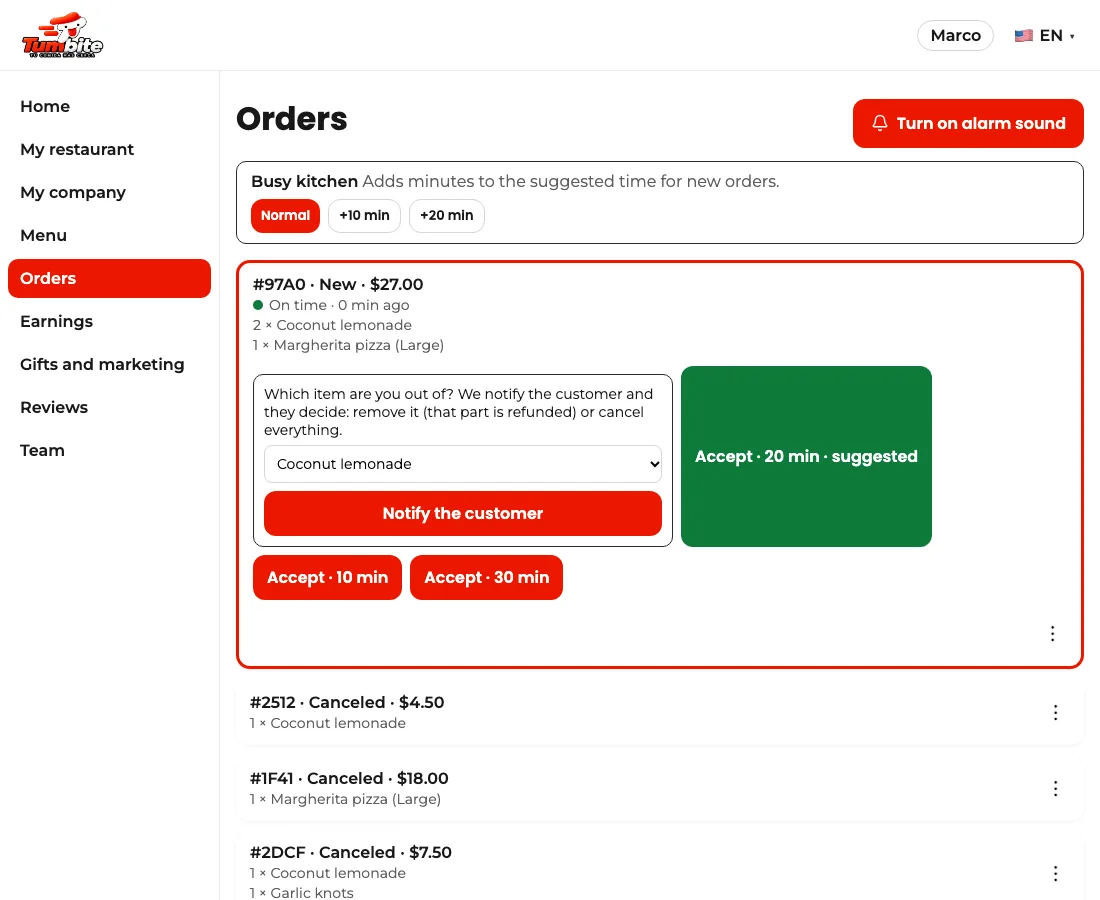Click canceled order #1F41 header
The width and height of the screenshot is (1100, 900).
[x=349, y=778]
